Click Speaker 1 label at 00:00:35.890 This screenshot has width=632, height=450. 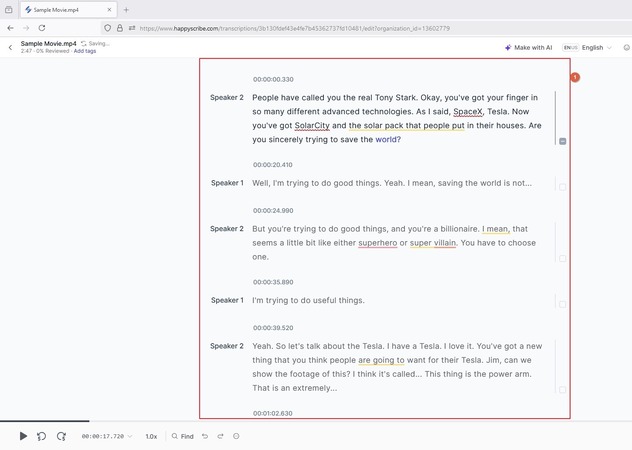(227, 300)
